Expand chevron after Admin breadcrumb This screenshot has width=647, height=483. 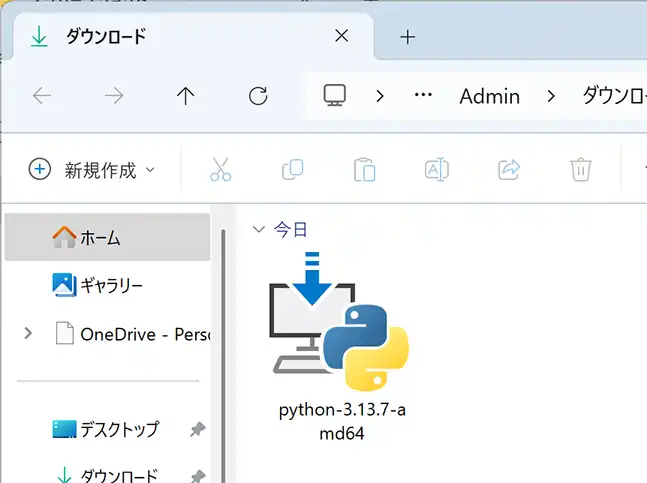[551, 96]
